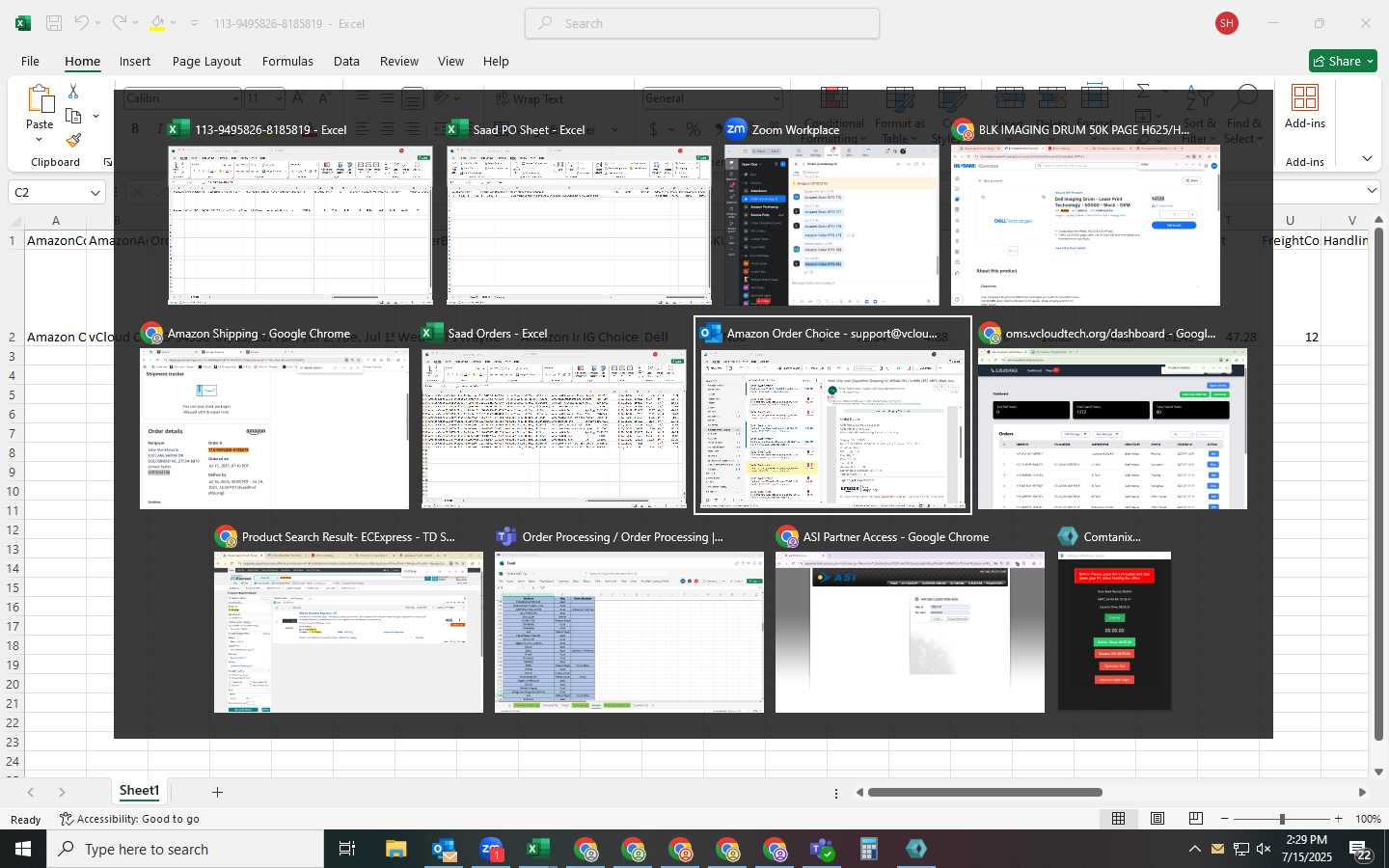
Task: Click the 100% zoom level
Action: pyautogui.click(x=1368, y=819)
